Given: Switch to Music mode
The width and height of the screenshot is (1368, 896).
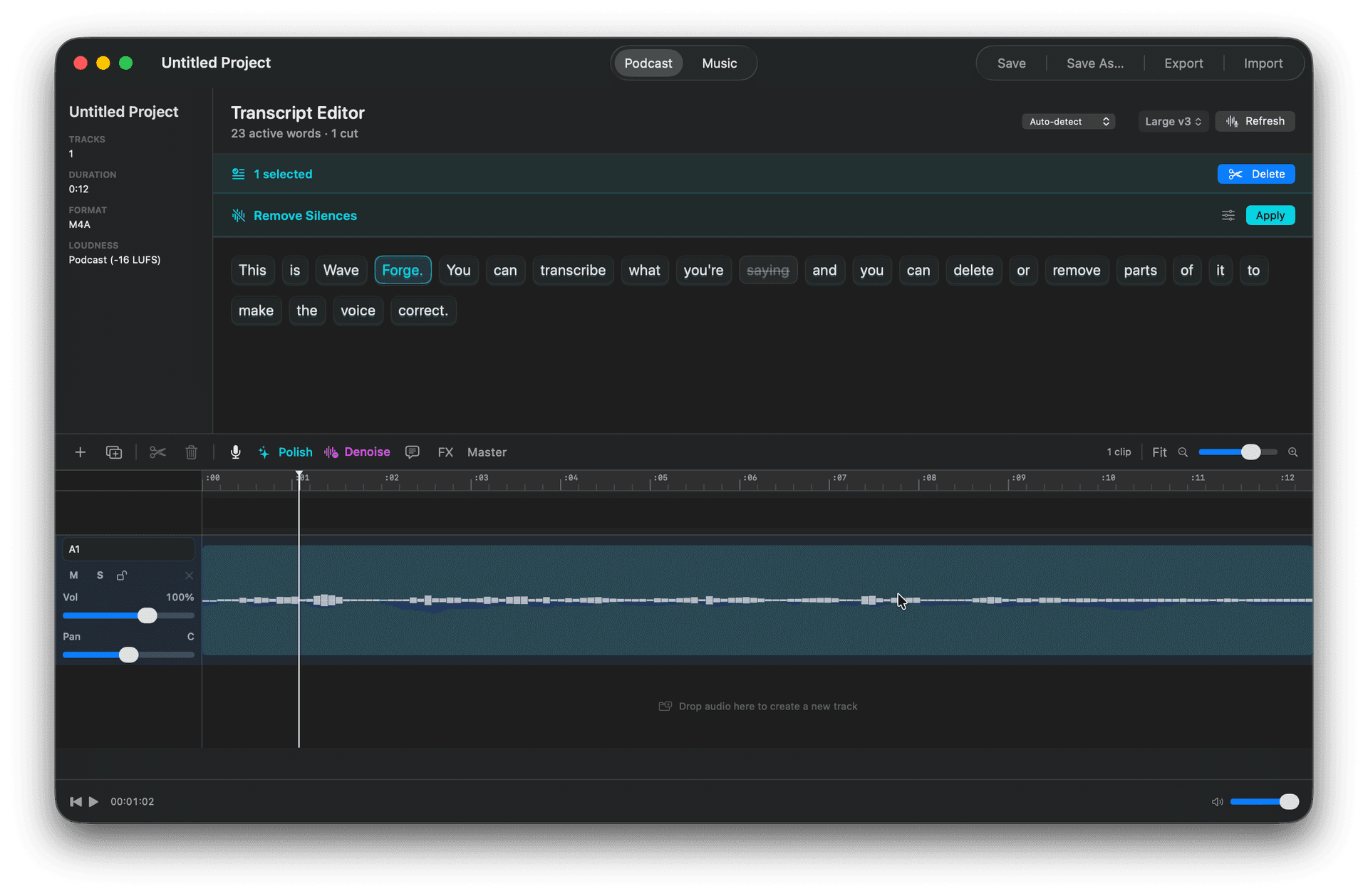Looking at the screenshot, I should 720,63.
